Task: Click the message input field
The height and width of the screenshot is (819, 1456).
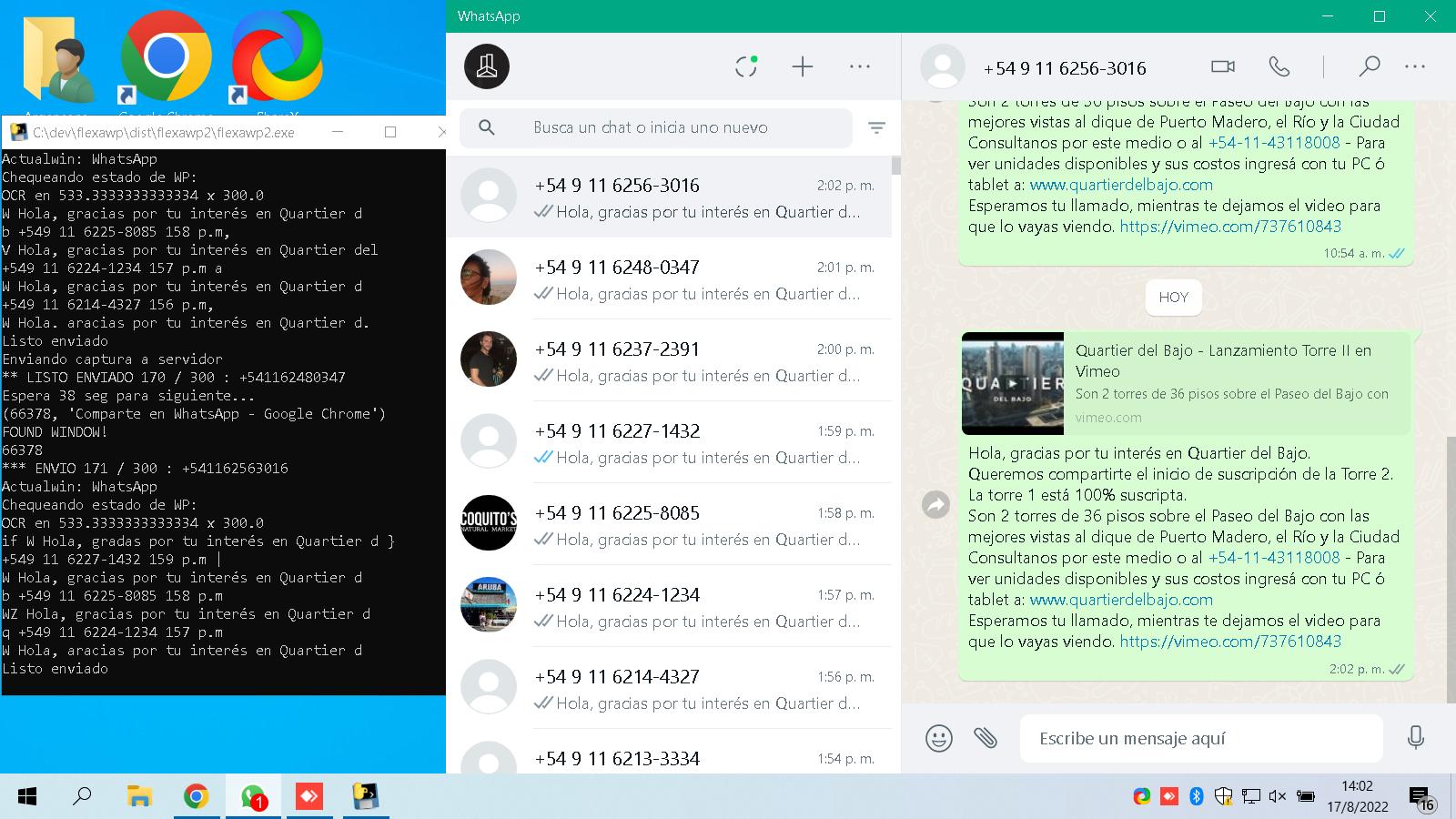Action: coord(1201,738)
